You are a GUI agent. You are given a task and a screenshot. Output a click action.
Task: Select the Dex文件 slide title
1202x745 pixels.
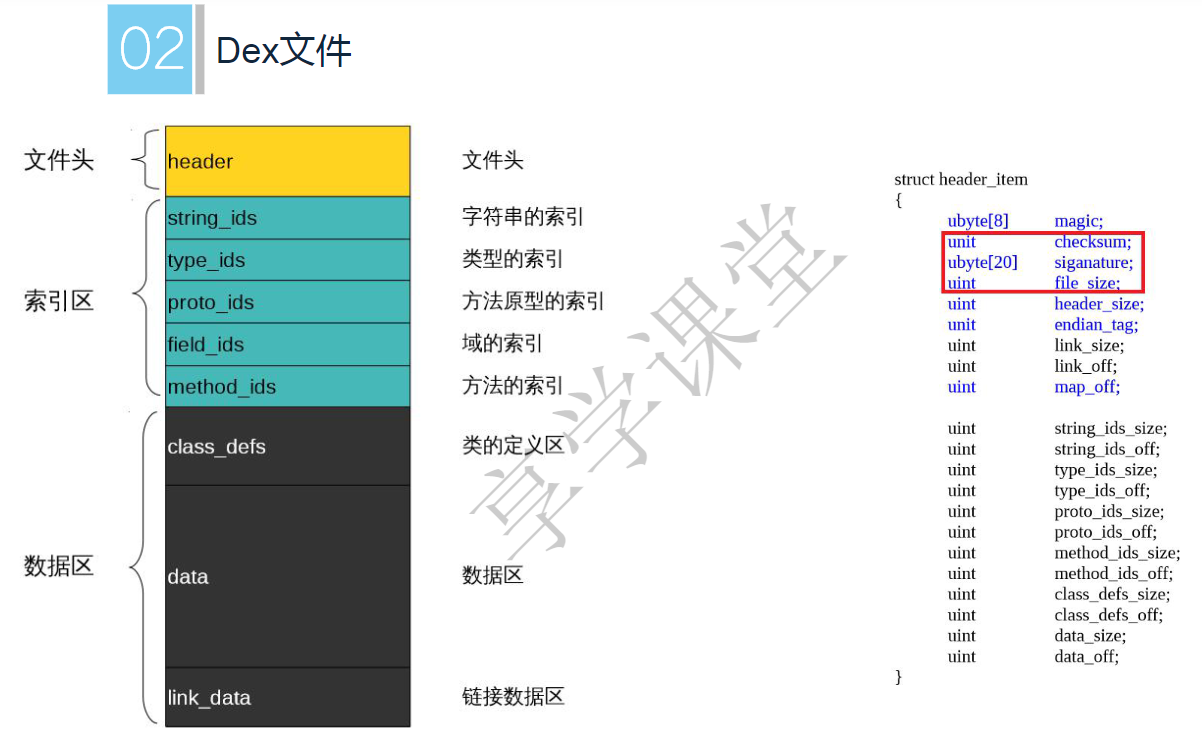[283, 50]
